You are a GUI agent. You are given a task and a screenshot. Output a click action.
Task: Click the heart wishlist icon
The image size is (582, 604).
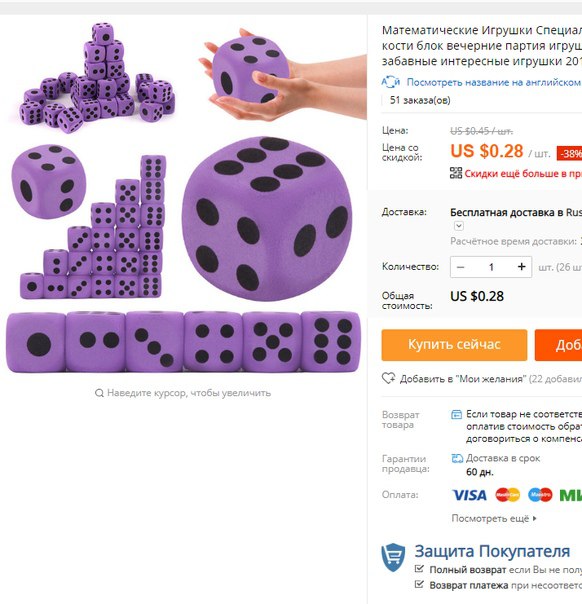(x=388, y=378)
